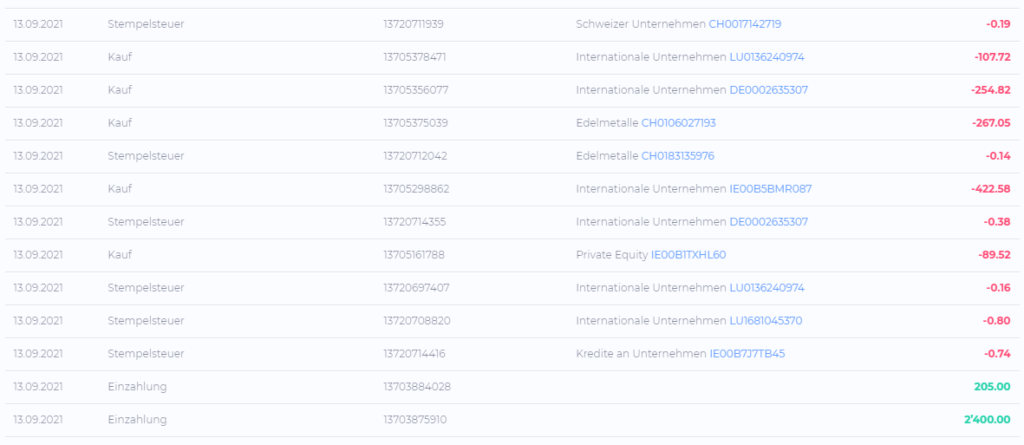The image size is (1024, 445).
Task: Click ISIN link IE00B5BMR087
Action: 771,189
